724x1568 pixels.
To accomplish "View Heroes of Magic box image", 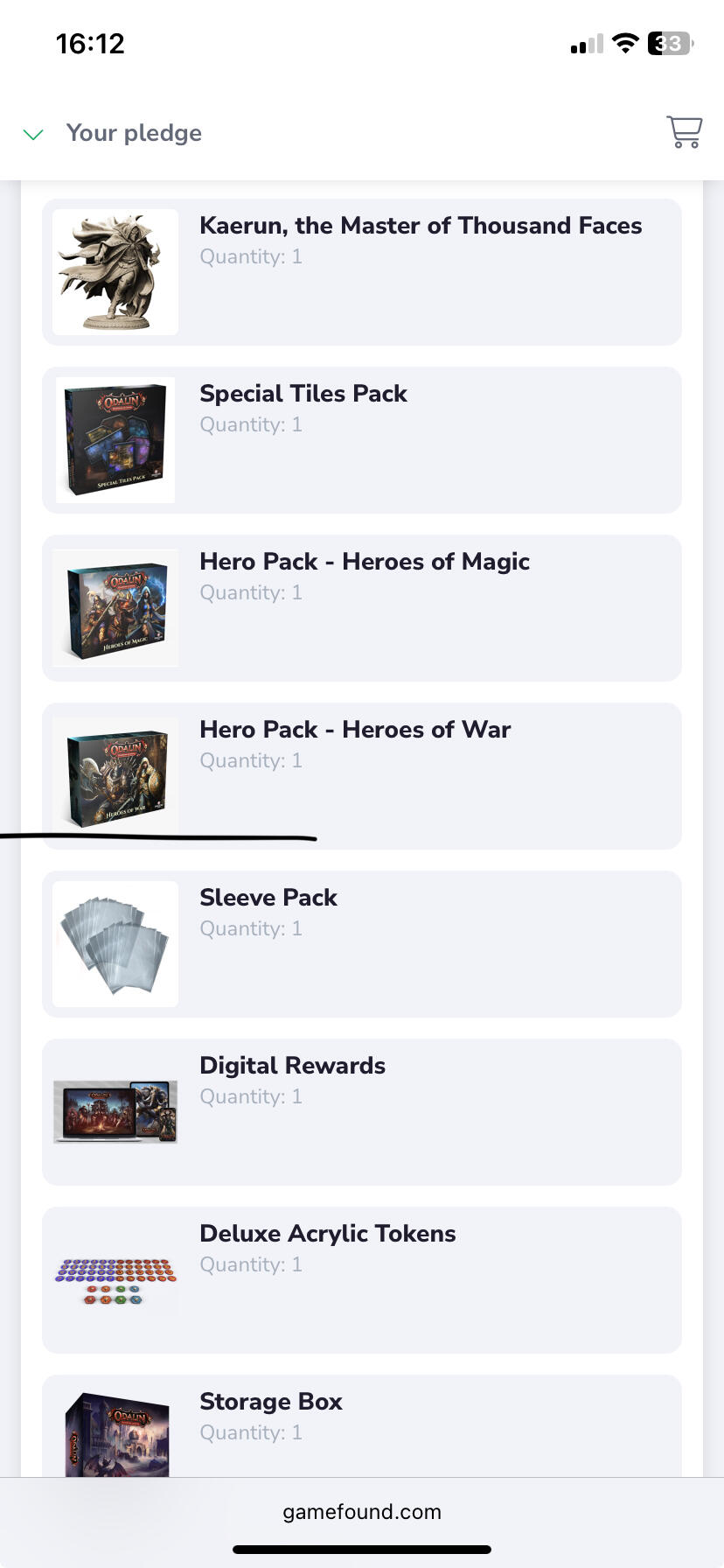I will (115, 608).
